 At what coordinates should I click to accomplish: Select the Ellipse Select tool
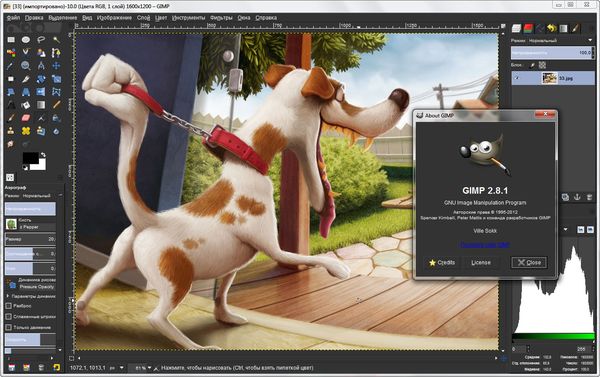click(26, 40)
